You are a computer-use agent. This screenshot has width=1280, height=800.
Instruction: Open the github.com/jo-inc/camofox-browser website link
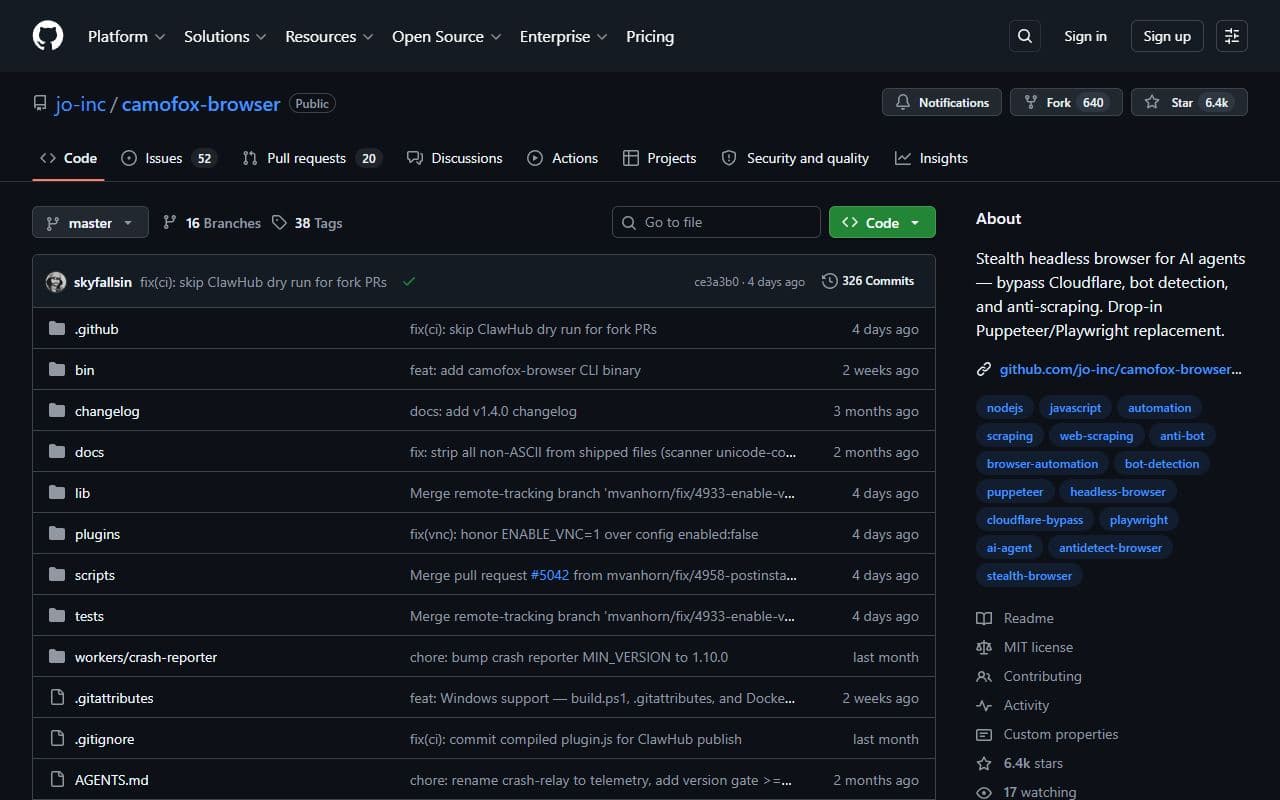[x=1120, y=369]
